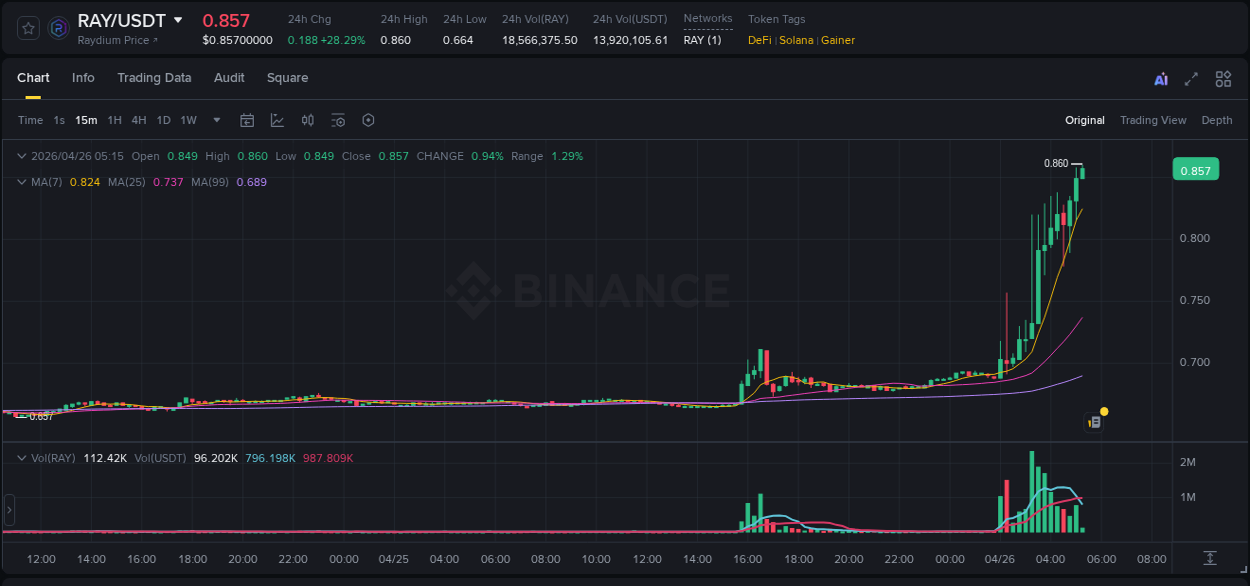
Task: Click the green 0.857 last price label
Action: pyautogui.click(x=1196, y=169)
